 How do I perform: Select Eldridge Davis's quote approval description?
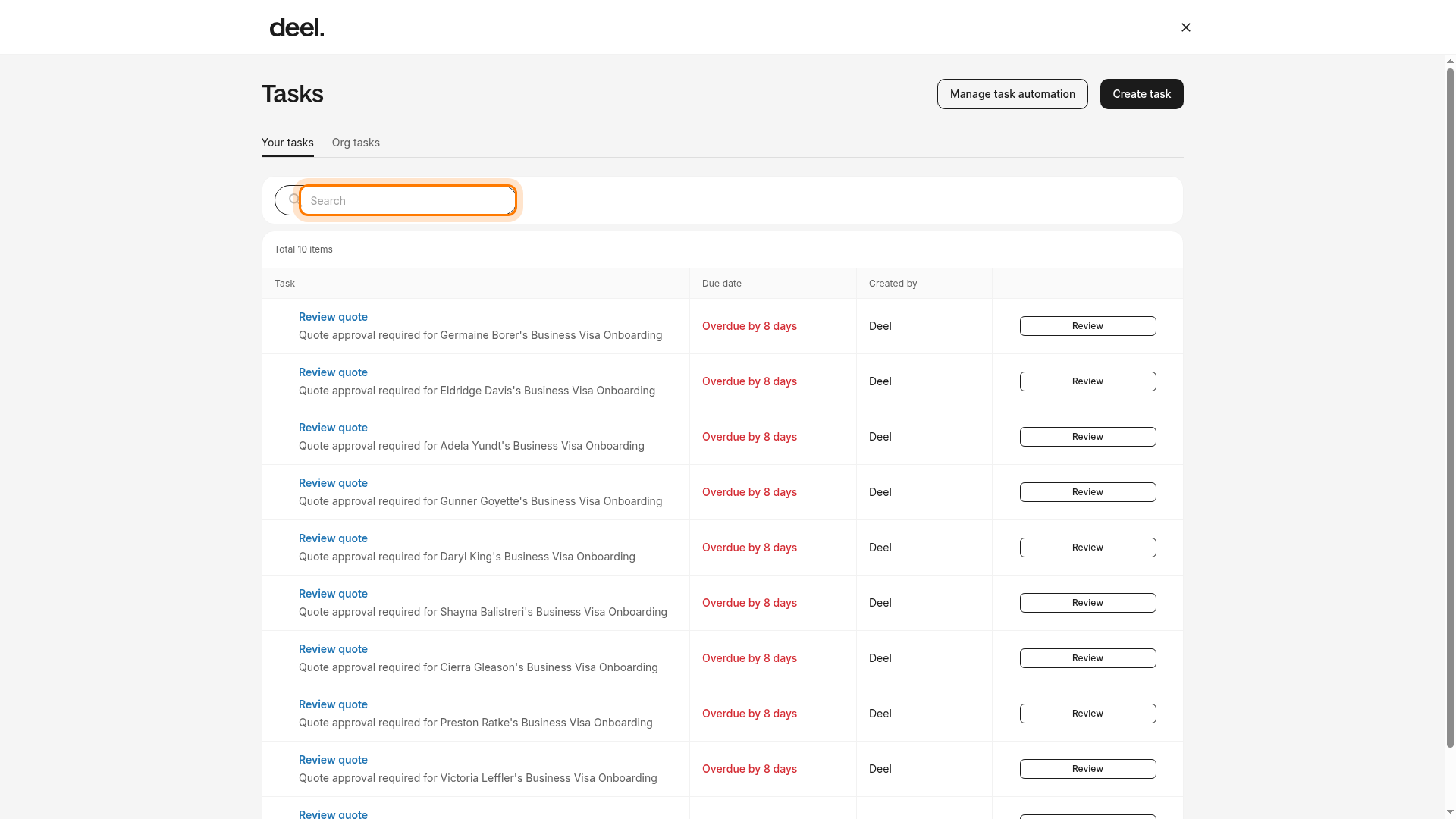(x=477, y=391)
